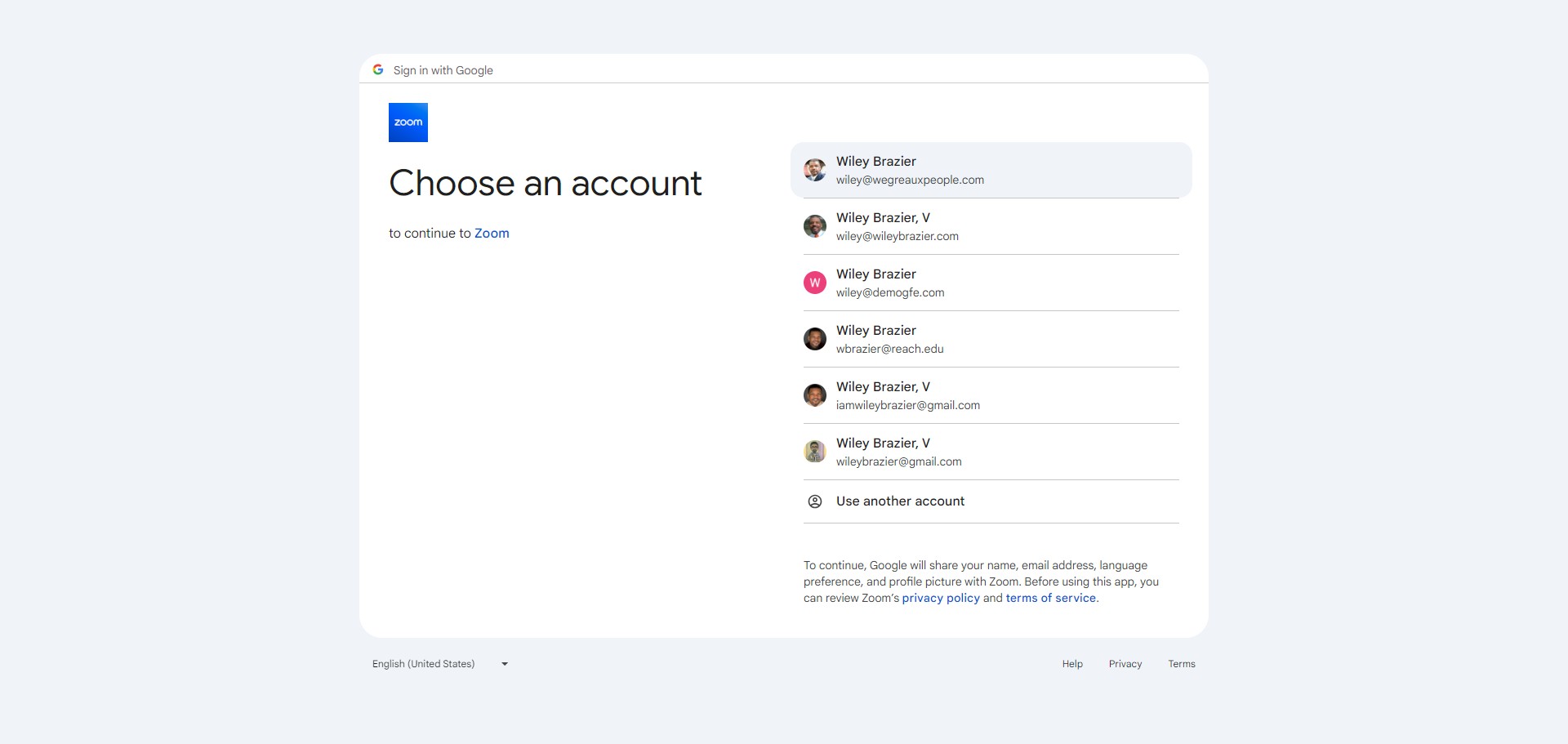Open the Zoom link in continue text

[492, 234]
